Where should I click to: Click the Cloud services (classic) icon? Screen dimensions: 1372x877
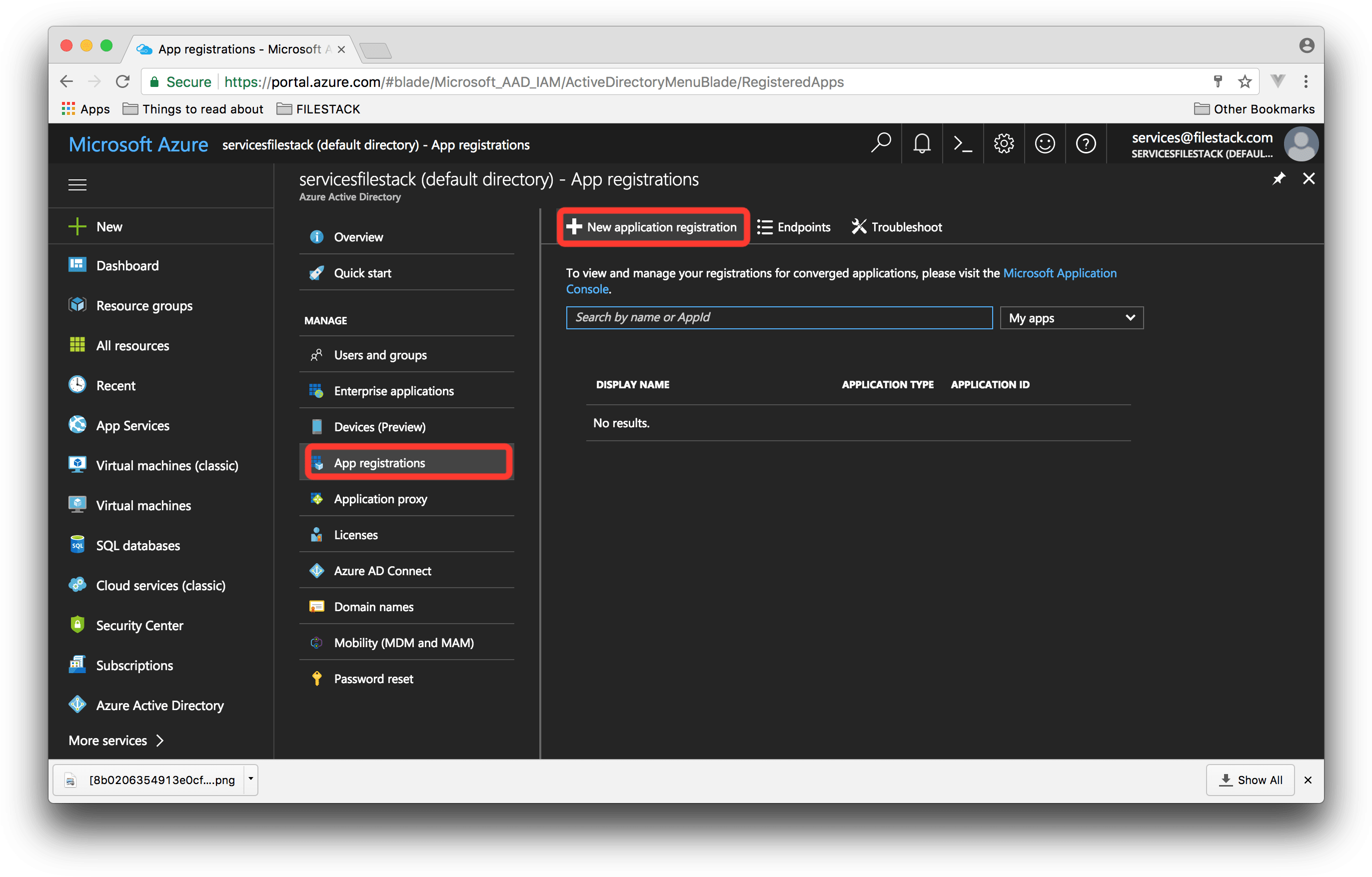click(77, 585)
